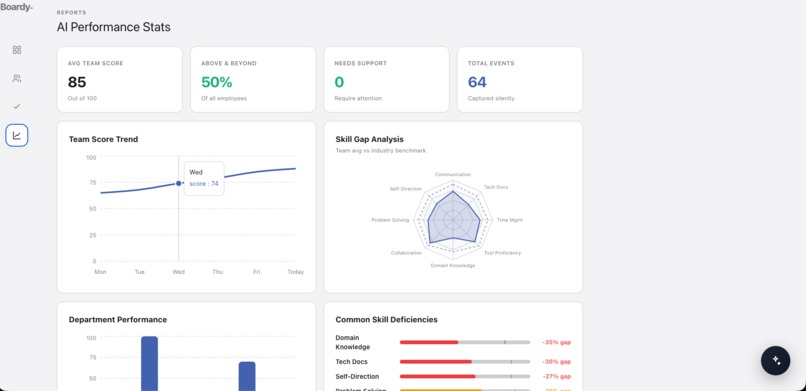This screenshot has height=391, width=806.
Task: Click the REPORTS breadcrumb label
Action: point(71,12)
